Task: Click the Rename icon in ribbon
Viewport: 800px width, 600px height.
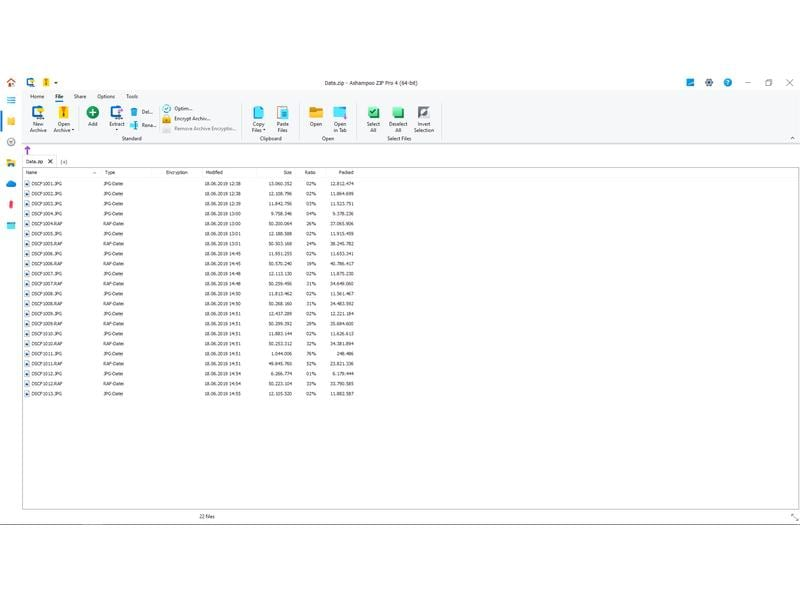Action: point(134,125)
